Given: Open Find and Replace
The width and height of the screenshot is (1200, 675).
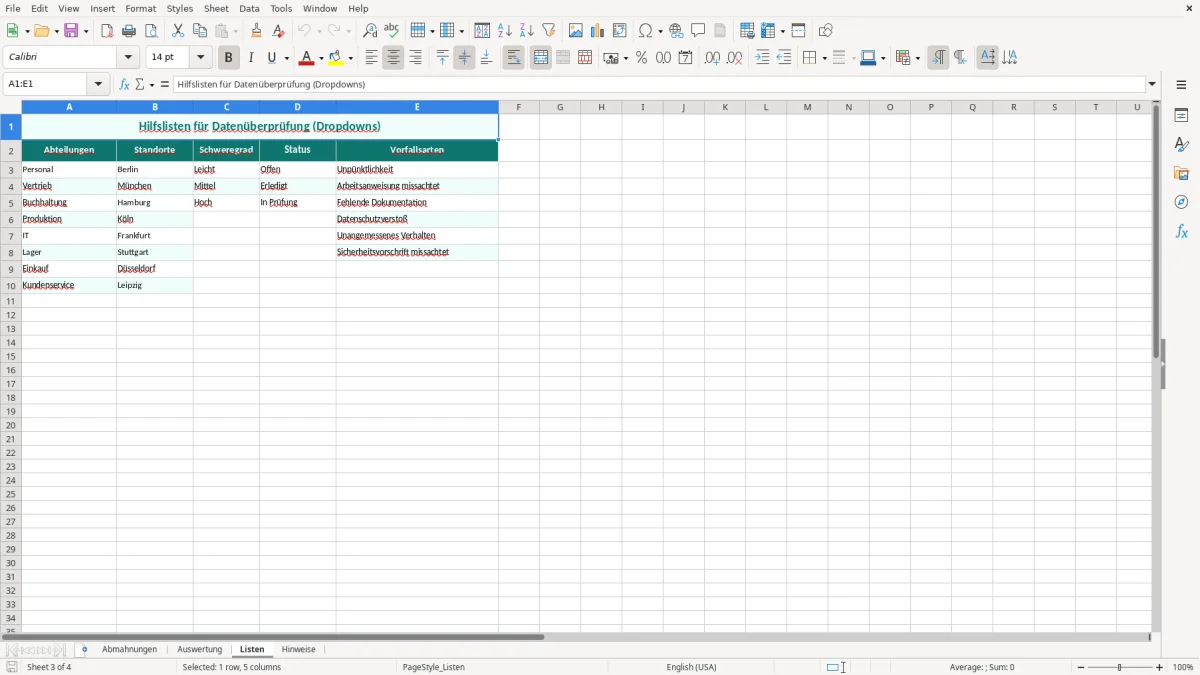Looking at the screenshot, I should (x=370, y=31).
